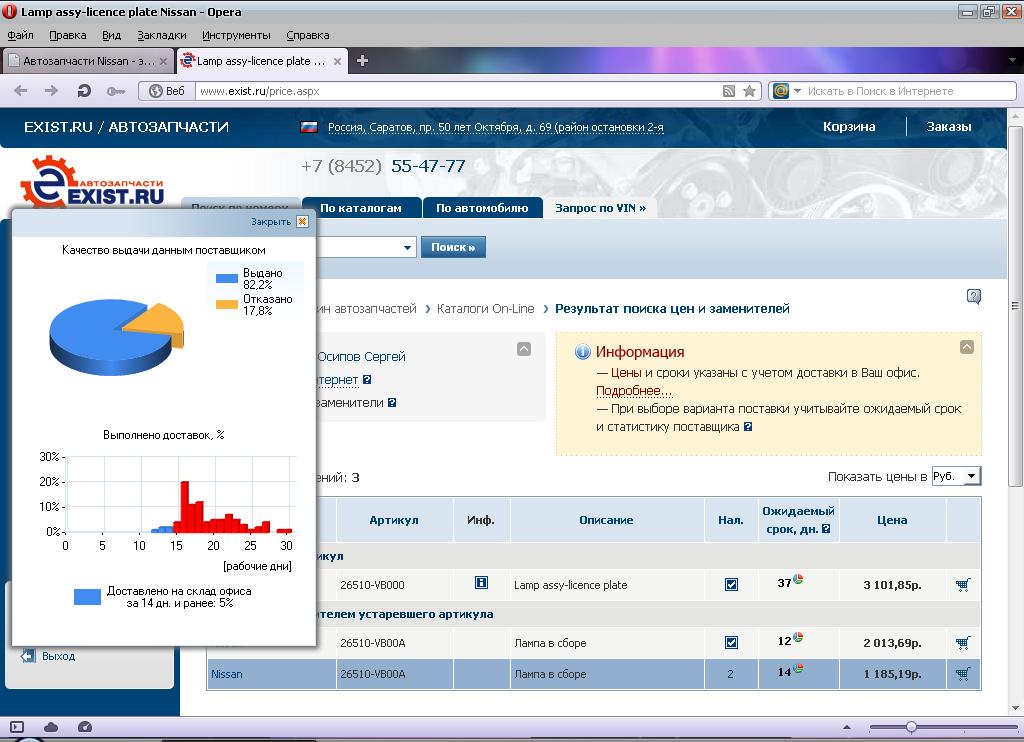Viewport: 1024px width, 742px height.
Task: Close the 'Автозапчасти Nissan' tab
Action: click(163, 61)
